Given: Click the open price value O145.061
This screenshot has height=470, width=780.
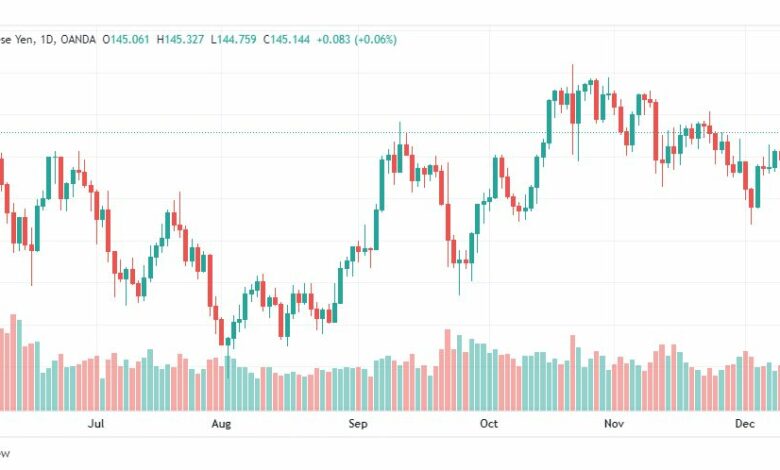Looking at the screenshot, I should click(126, 39).
